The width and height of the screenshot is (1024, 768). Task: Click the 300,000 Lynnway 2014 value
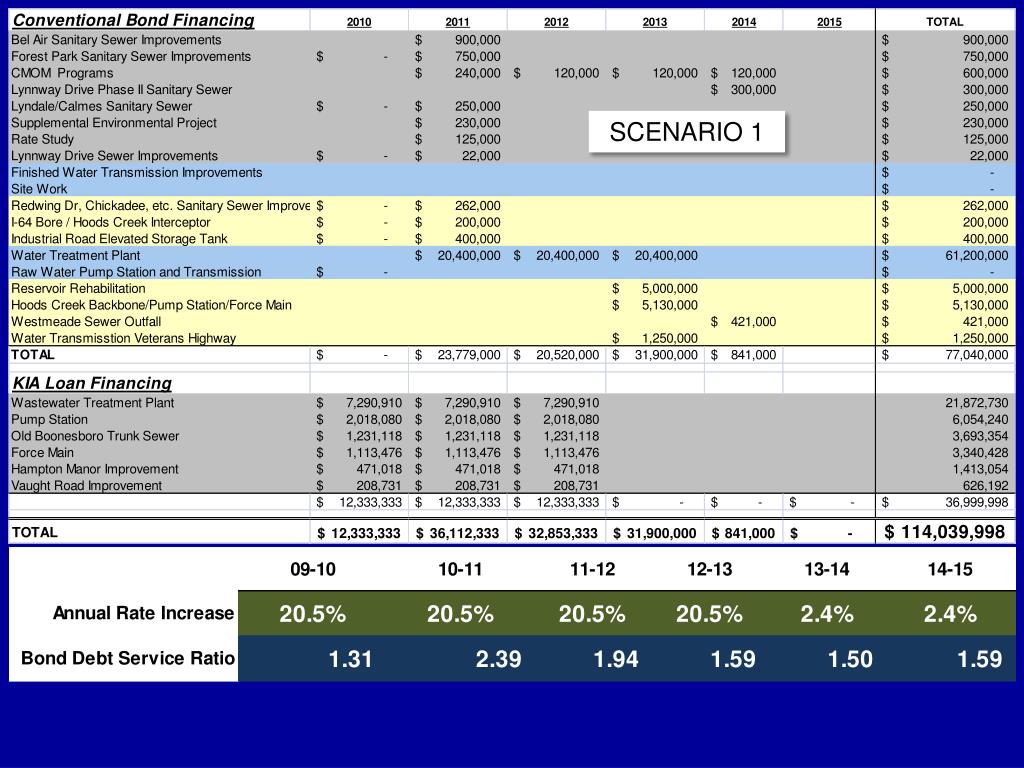(754, 89)
